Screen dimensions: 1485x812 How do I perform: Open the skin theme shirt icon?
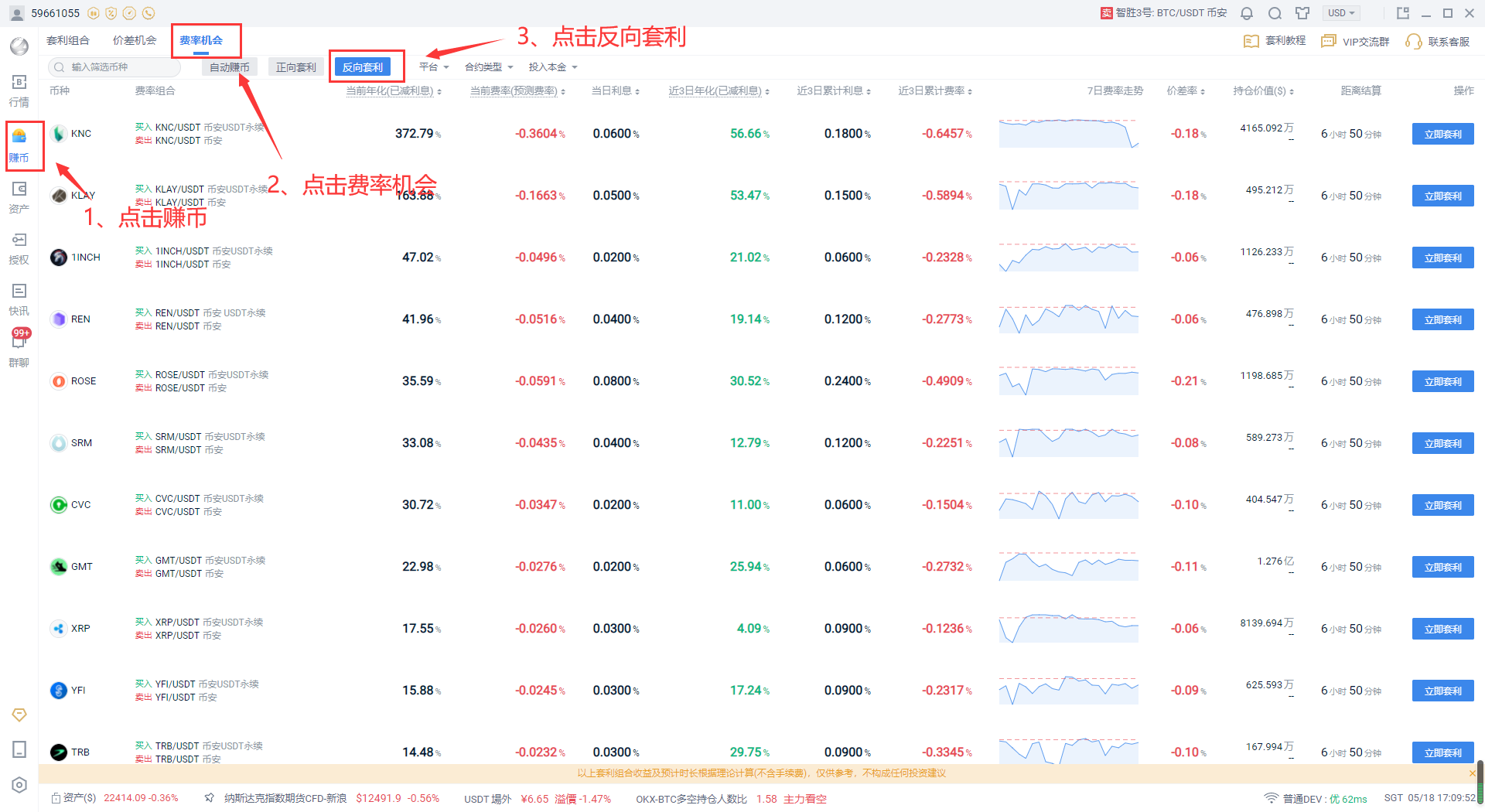click(x=1303, y=13)
